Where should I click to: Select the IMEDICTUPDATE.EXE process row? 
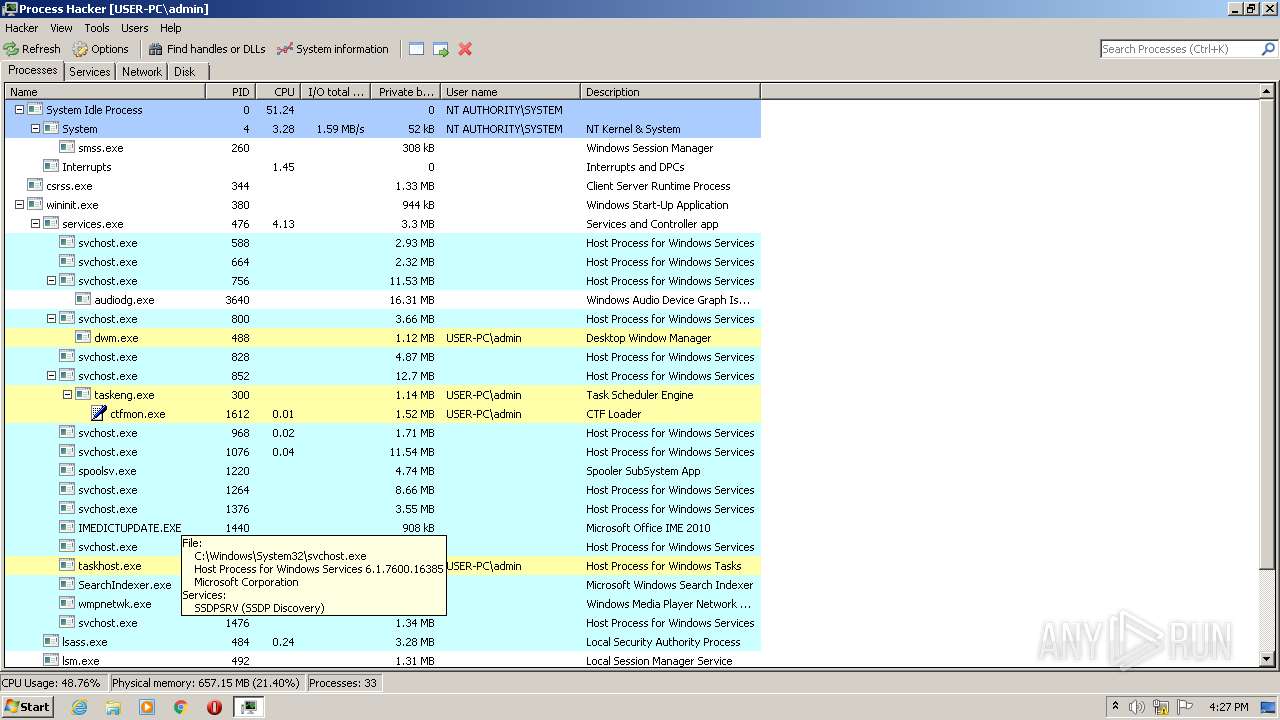383,528
